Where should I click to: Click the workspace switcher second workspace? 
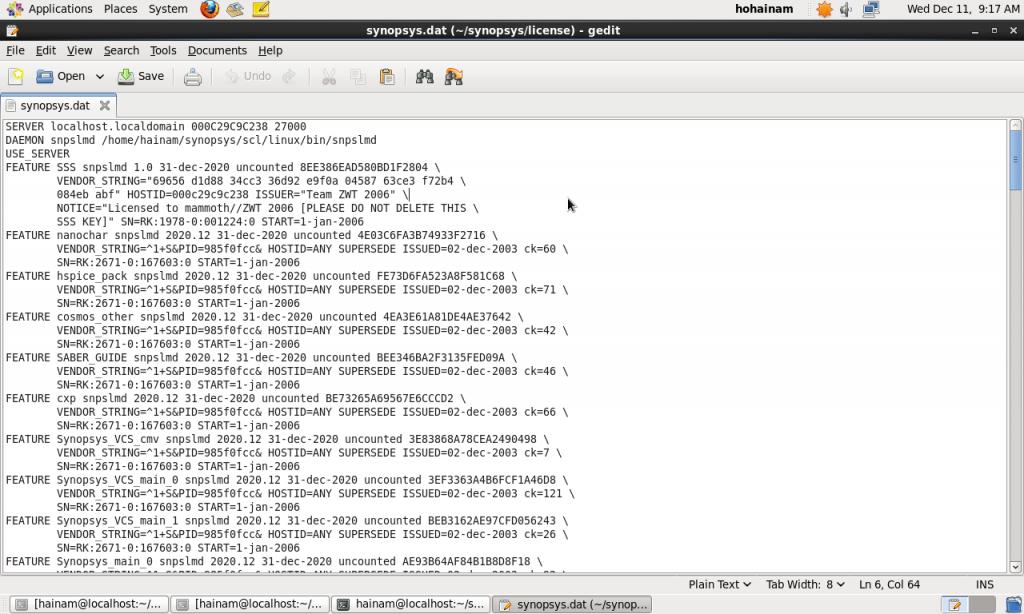tap(982, 605)
